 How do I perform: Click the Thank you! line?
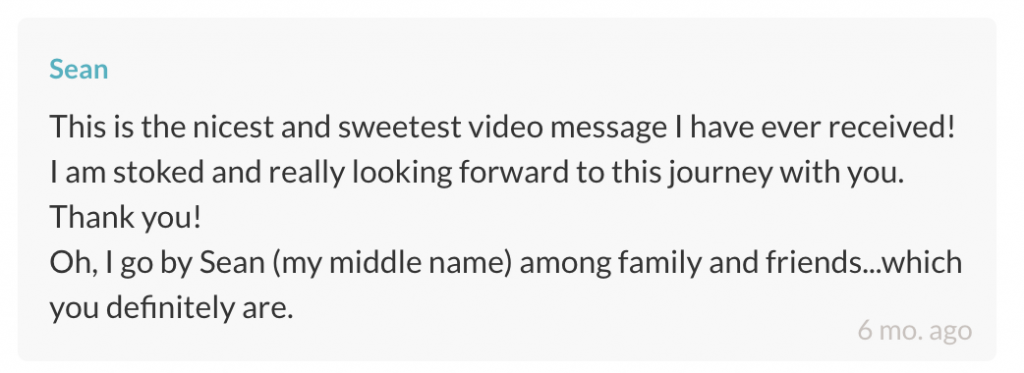click(125, 218)
